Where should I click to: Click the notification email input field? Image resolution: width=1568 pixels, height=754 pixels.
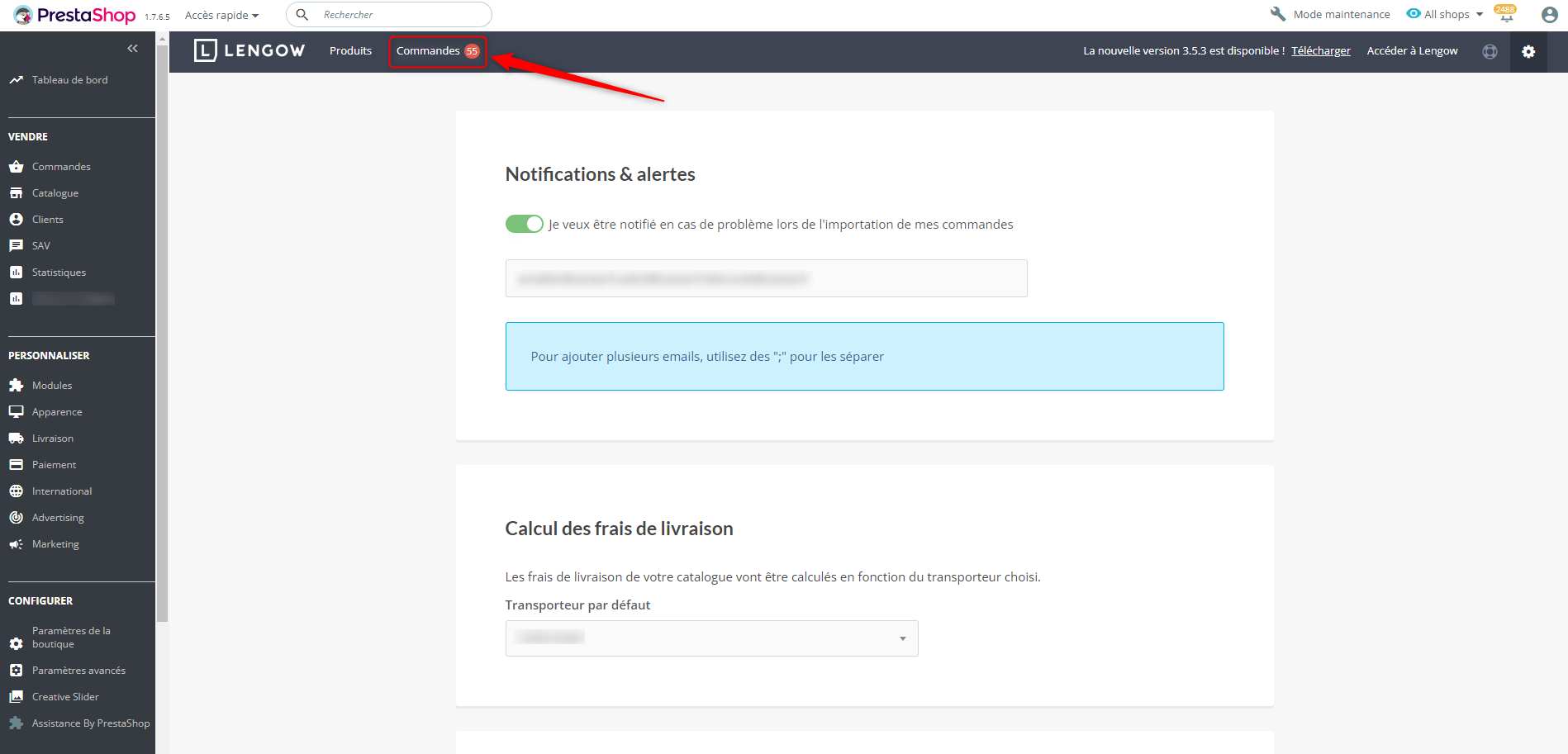click(766, 278)
